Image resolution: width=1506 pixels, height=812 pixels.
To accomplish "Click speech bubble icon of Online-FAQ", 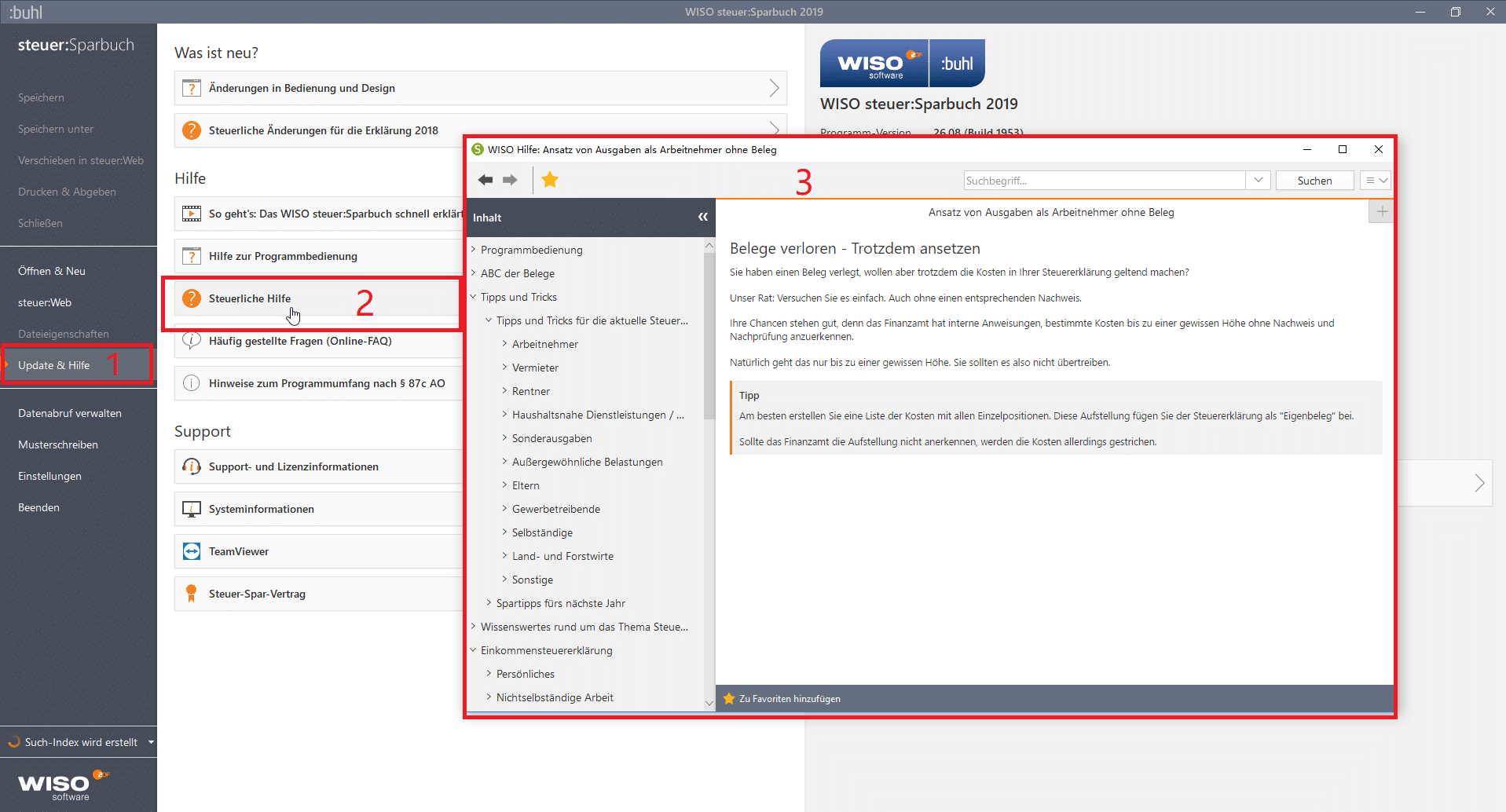I will (192, 341).
